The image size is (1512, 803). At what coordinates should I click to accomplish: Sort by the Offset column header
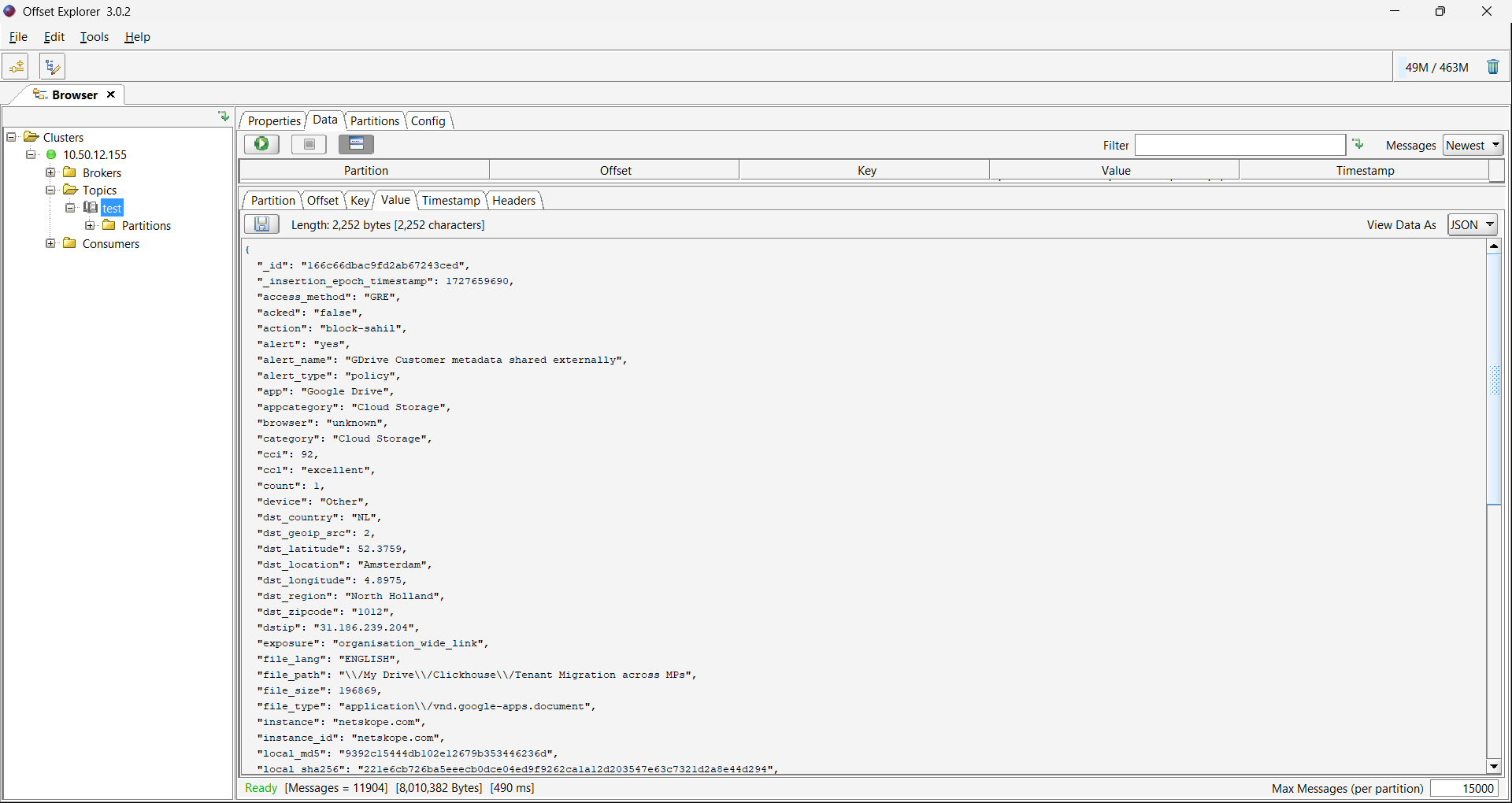point(615,170)
